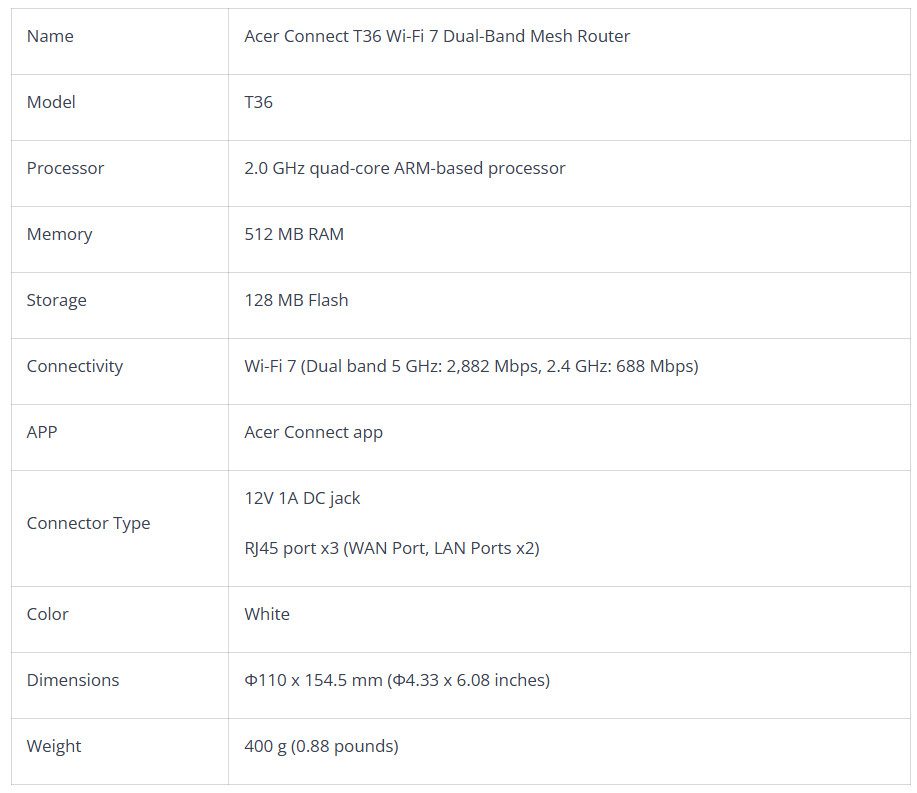Click the "APP" row label
This screenshot has width=917, height=793.
pos(42,433)
